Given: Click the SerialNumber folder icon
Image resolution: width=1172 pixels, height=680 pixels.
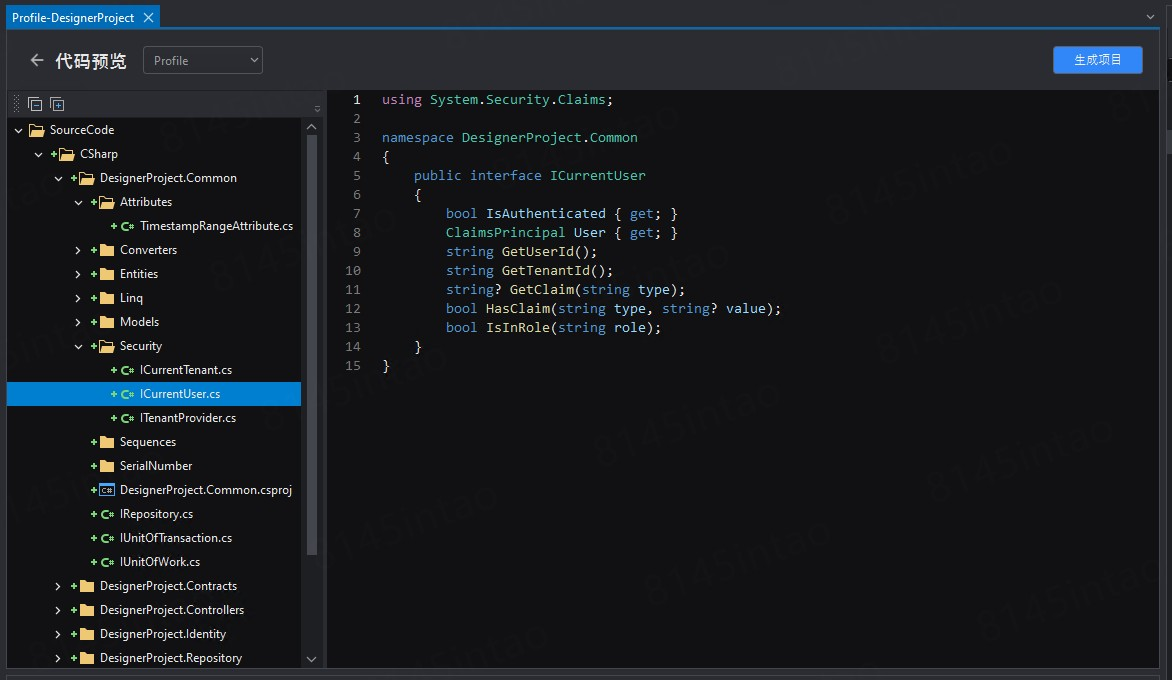Looking at the screenshot, I should coord(107,466).
